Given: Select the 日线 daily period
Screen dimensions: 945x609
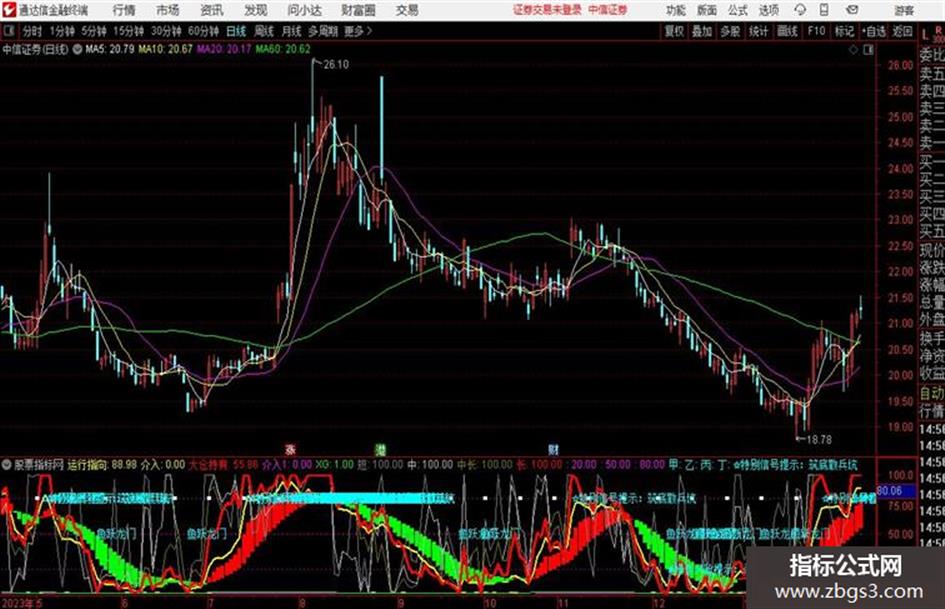Looking at the screenshot, I should coord(236,31).
